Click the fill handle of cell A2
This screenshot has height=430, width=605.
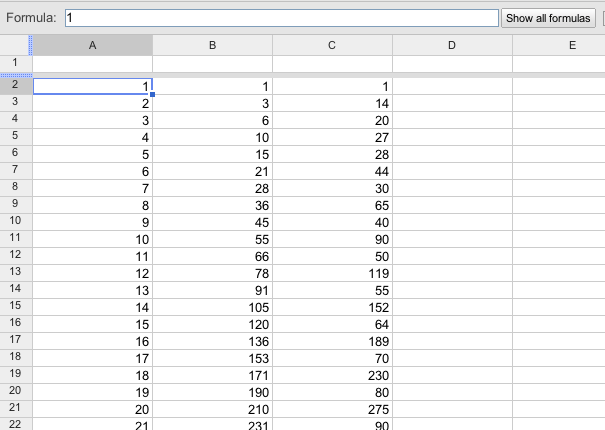pos(152,94)
